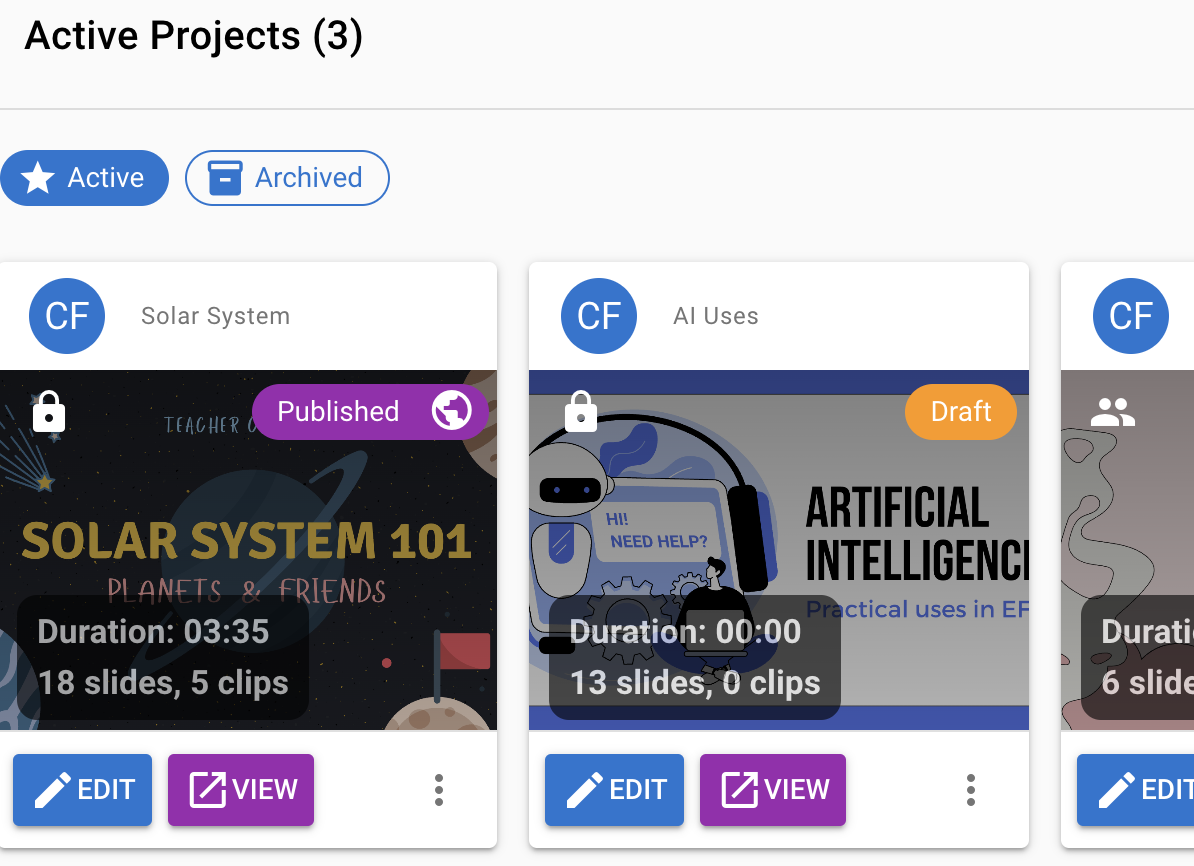Image resolution: width=1194 pixels, height=866 pixels.
Task: View the Solar System project
Action: pos(241,790)
